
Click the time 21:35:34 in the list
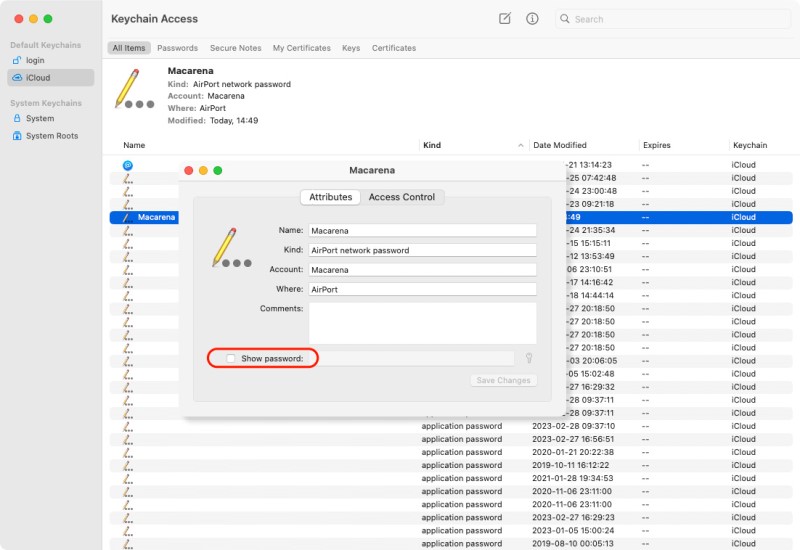[x=598, y=230]
